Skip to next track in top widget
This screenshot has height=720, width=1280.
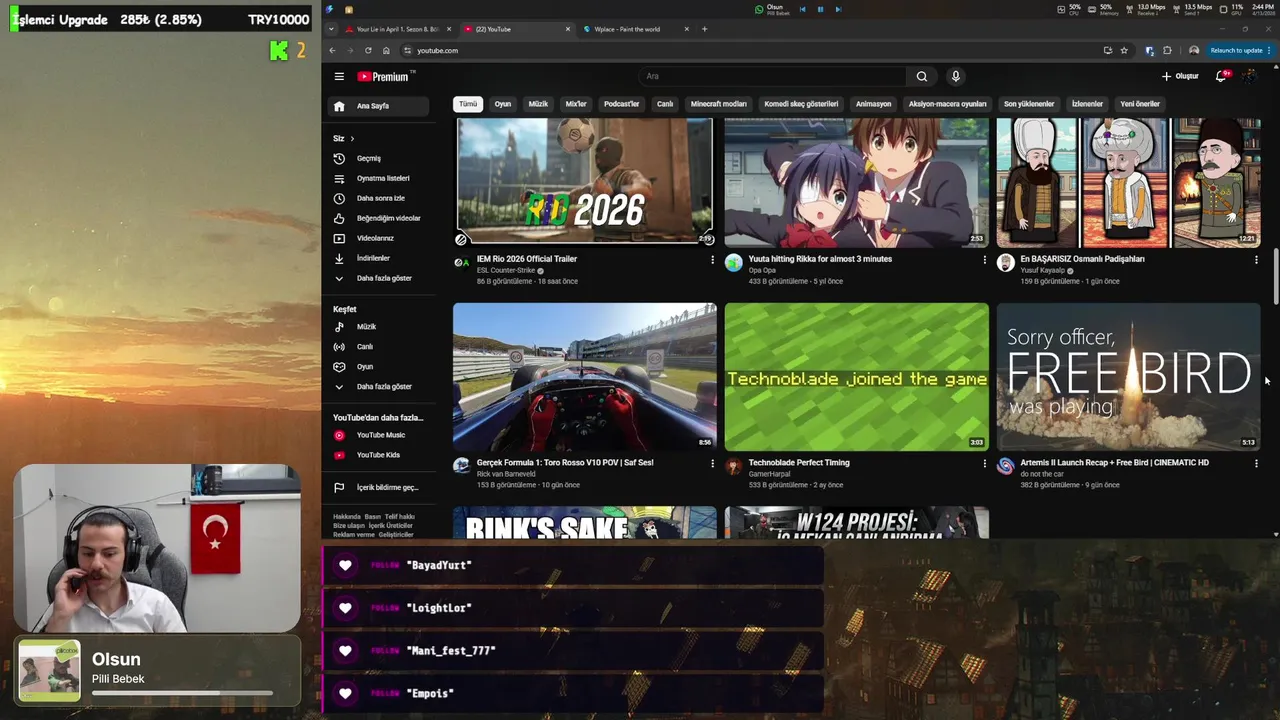point(838,9)
